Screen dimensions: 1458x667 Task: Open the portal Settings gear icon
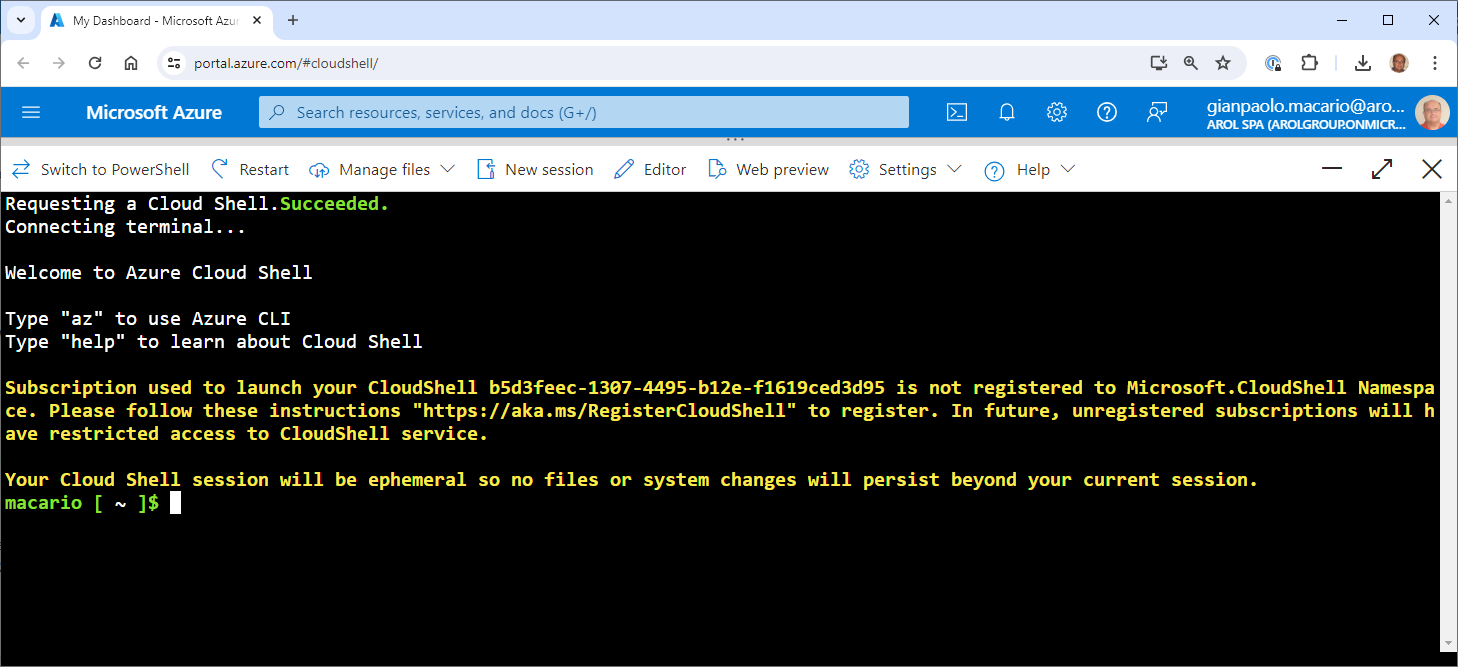pyautogui.click(x=1057, y=112)
